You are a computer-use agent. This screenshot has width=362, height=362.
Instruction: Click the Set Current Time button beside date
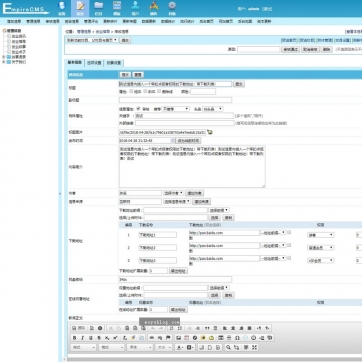coord(188,141)
